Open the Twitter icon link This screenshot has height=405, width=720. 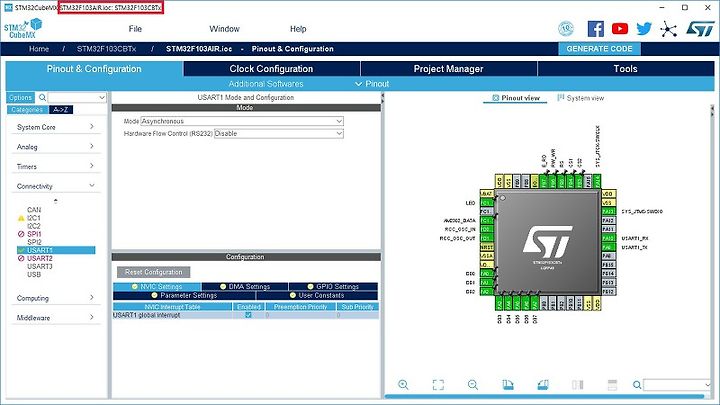644,29
